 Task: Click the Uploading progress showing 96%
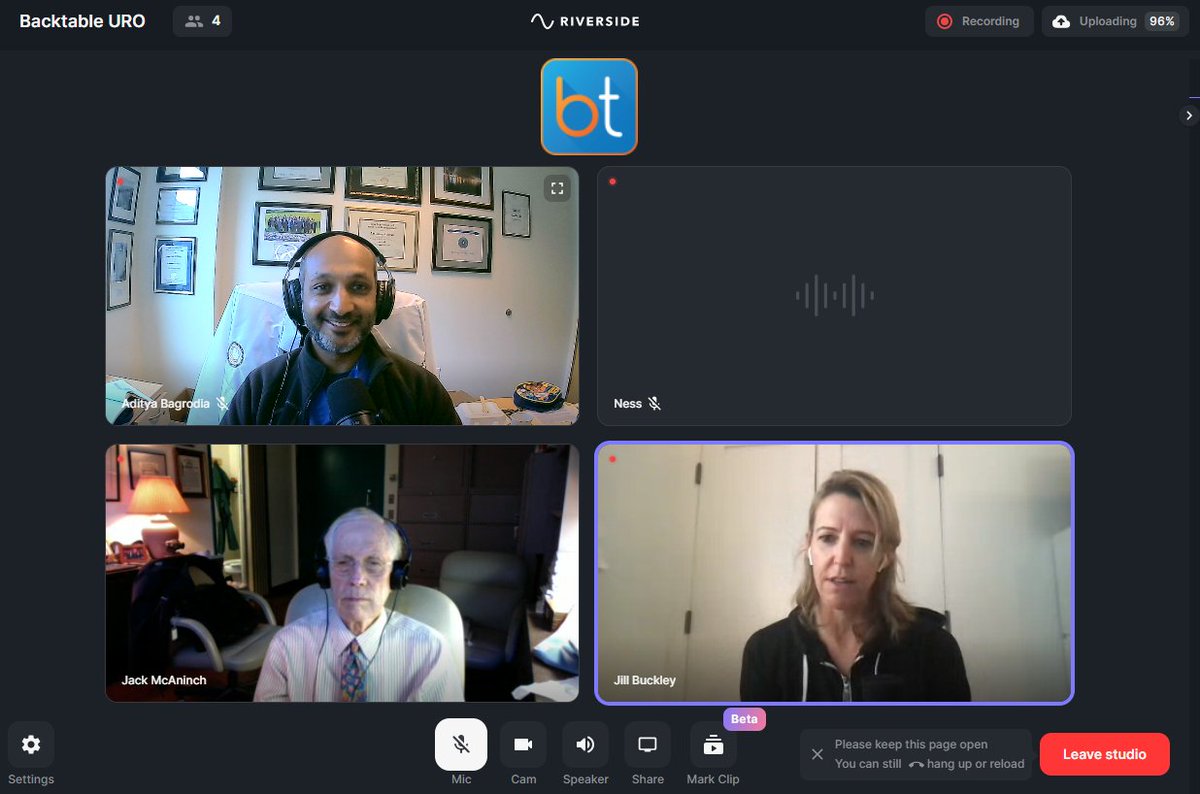tap(1113, 20)
